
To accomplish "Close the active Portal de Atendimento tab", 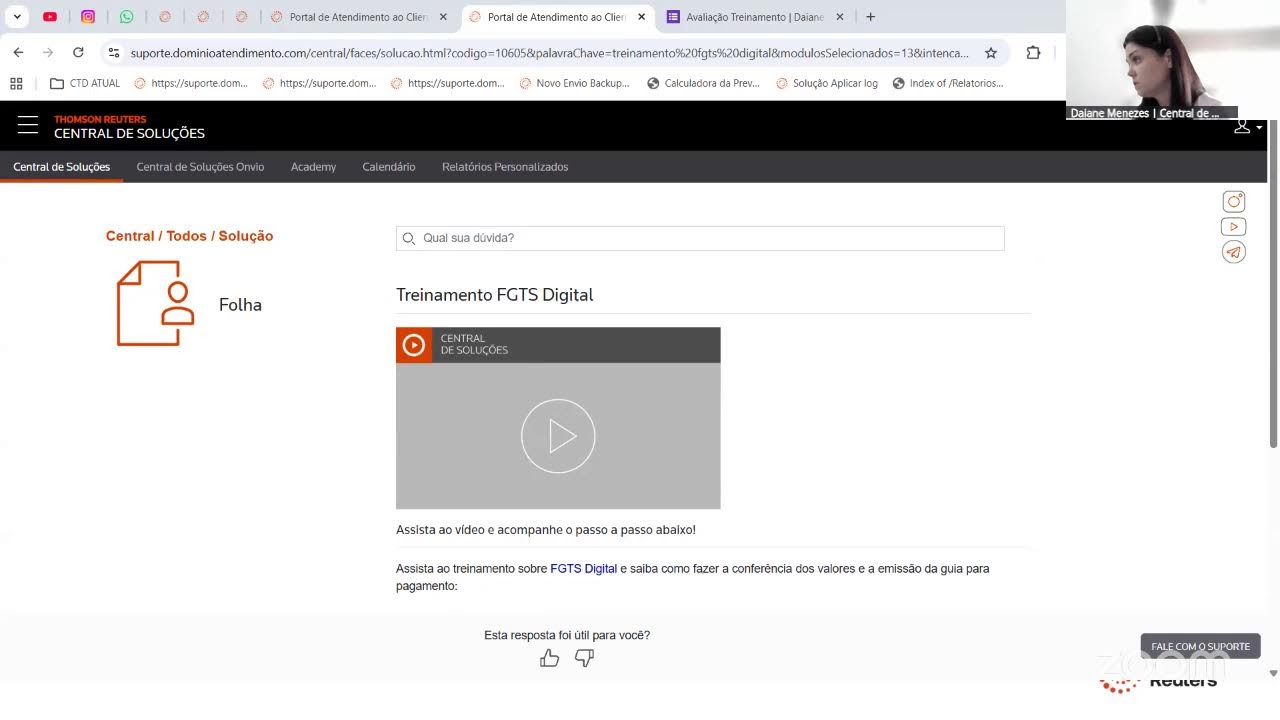I will pos(641,17).
